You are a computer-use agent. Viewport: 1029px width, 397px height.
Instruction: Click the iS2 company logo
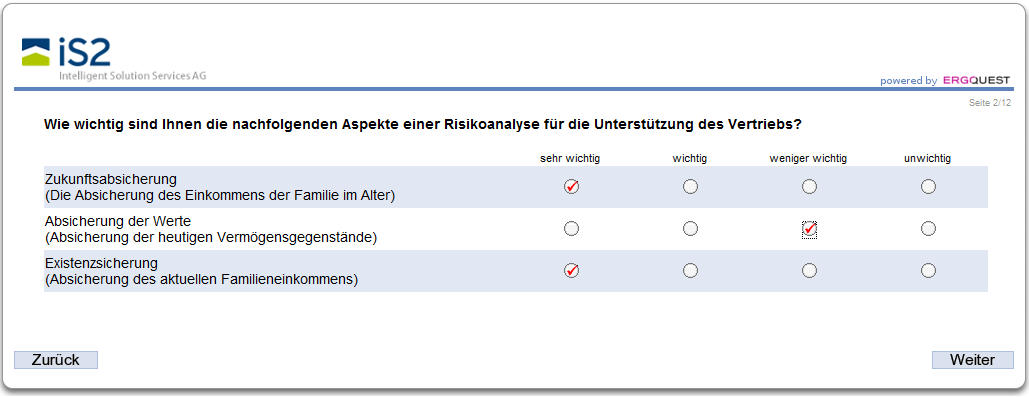tap(114, 59)
